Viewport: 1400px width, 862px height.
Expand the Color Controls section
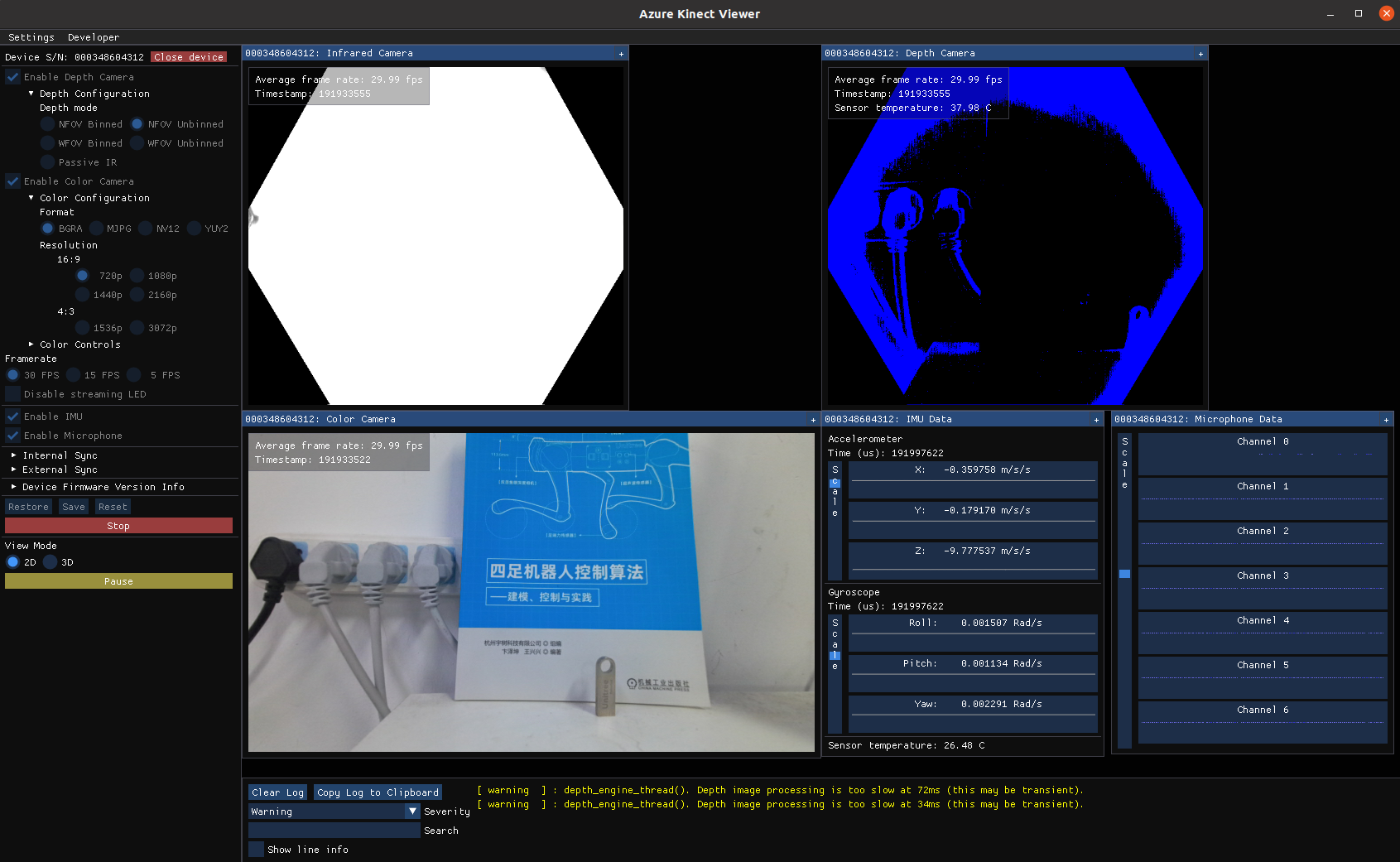[31, 344]
